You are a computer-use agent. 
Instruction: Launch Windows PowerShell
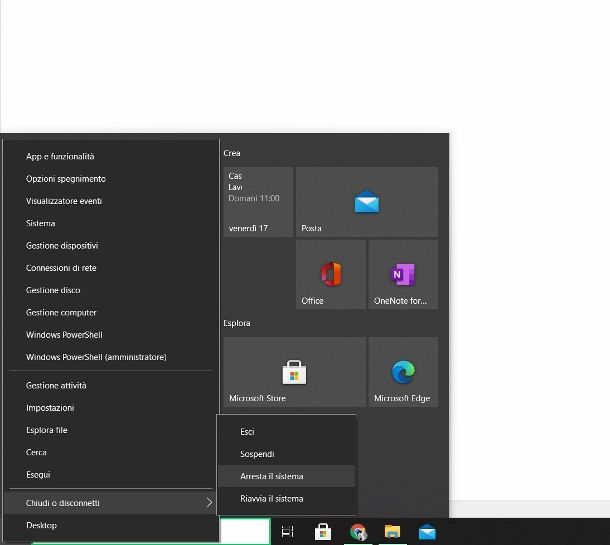[111, 335]
